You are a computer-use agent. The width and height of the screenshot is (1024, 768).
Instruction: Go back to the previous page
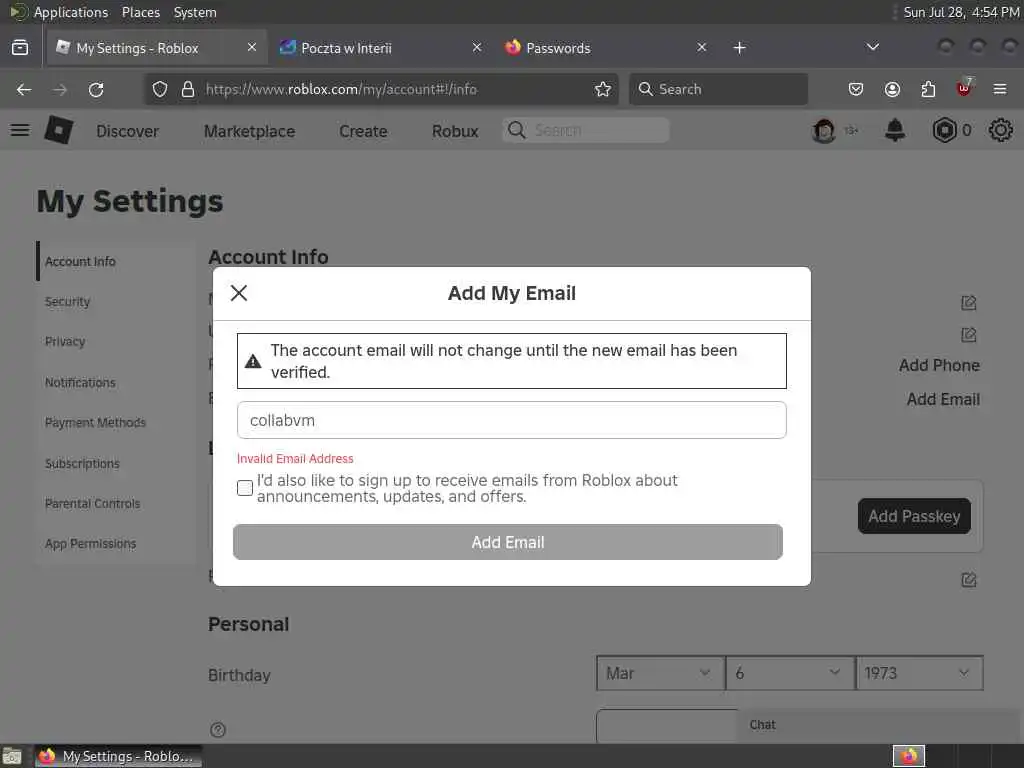pos(24,89)
